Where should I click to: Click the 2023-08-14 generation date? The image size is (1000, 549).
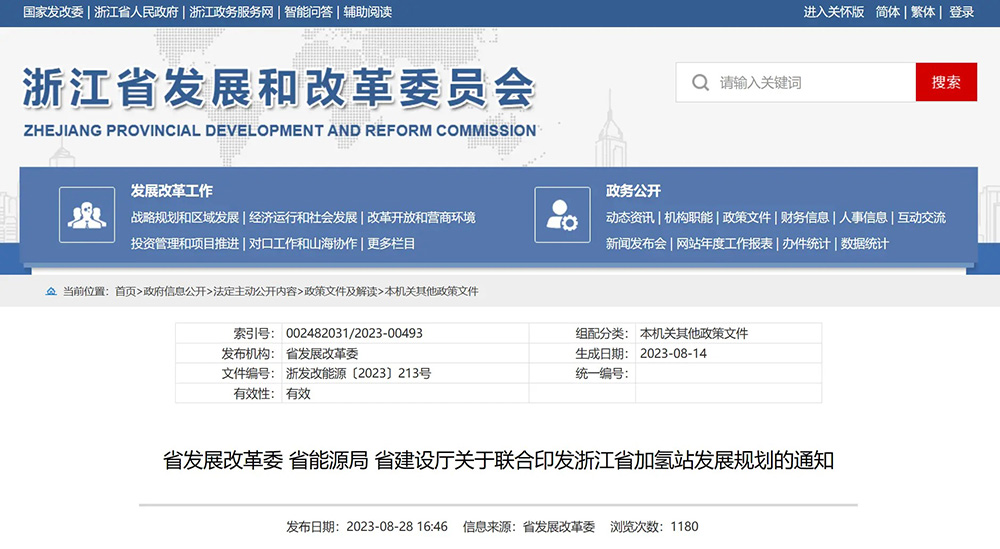point(673,353)
